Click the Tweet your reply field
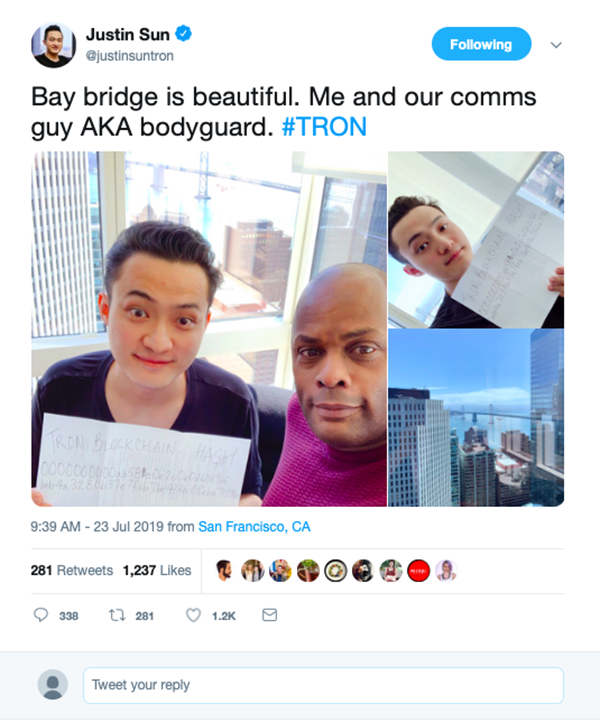This screenshot has height=722, width=600. point(323,685)
